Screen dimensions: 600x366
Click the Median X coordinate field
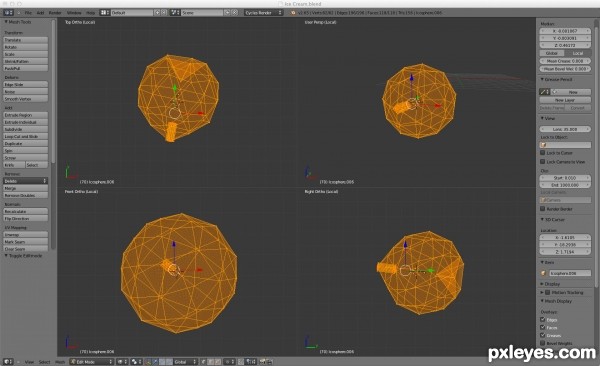(565, 31)
